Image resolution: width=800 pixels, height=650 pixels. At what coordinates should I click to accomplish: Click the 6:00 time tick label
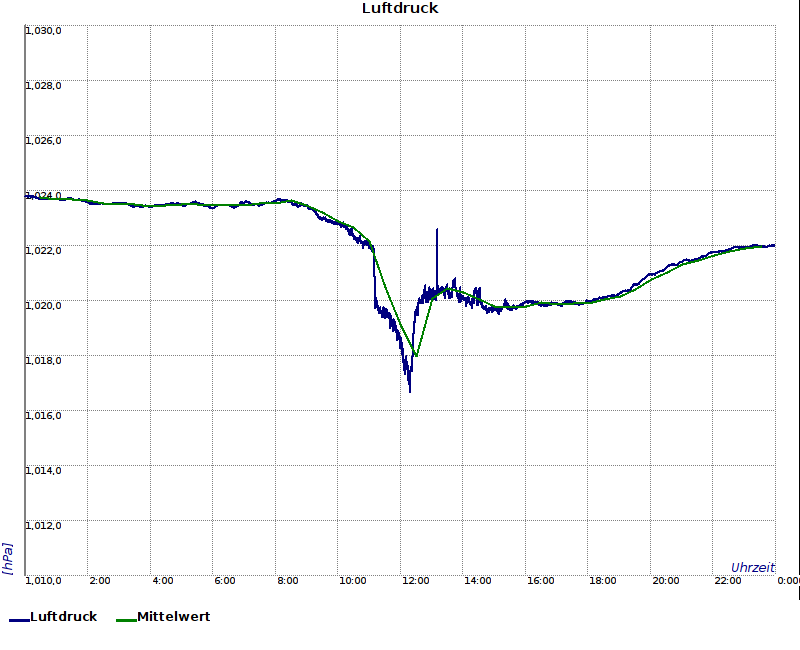coord(225,581)
